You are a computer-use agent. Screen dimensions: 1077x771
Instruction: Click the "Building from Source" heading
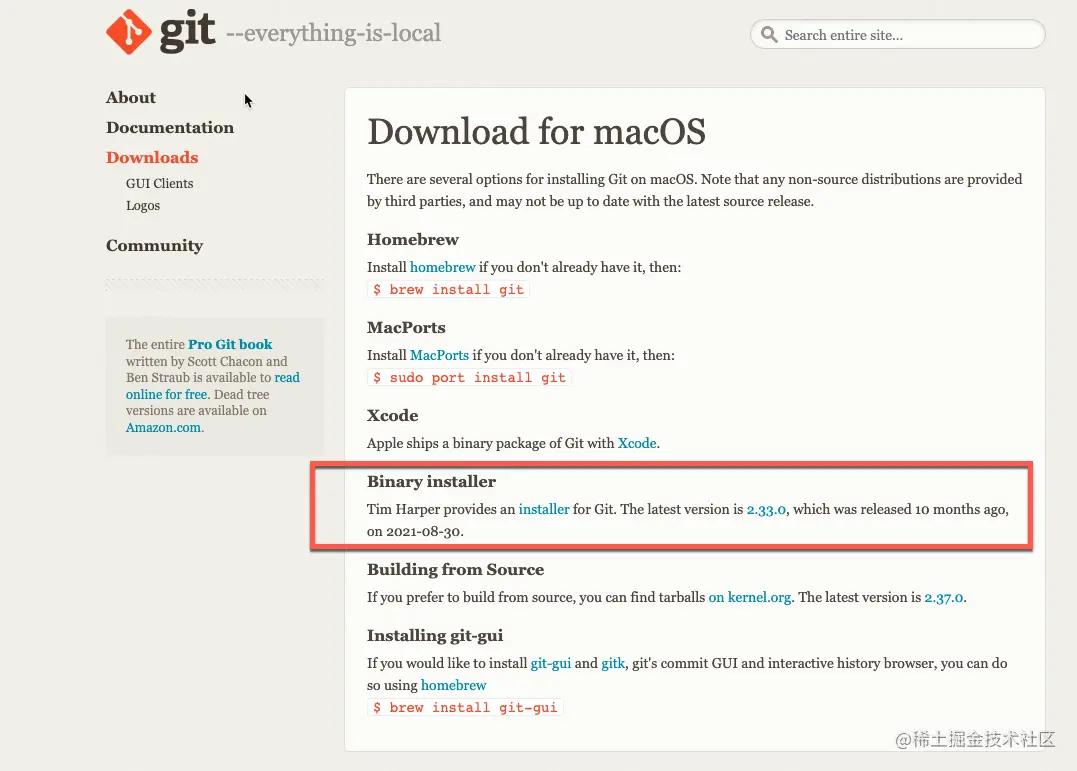pos(455,570)
